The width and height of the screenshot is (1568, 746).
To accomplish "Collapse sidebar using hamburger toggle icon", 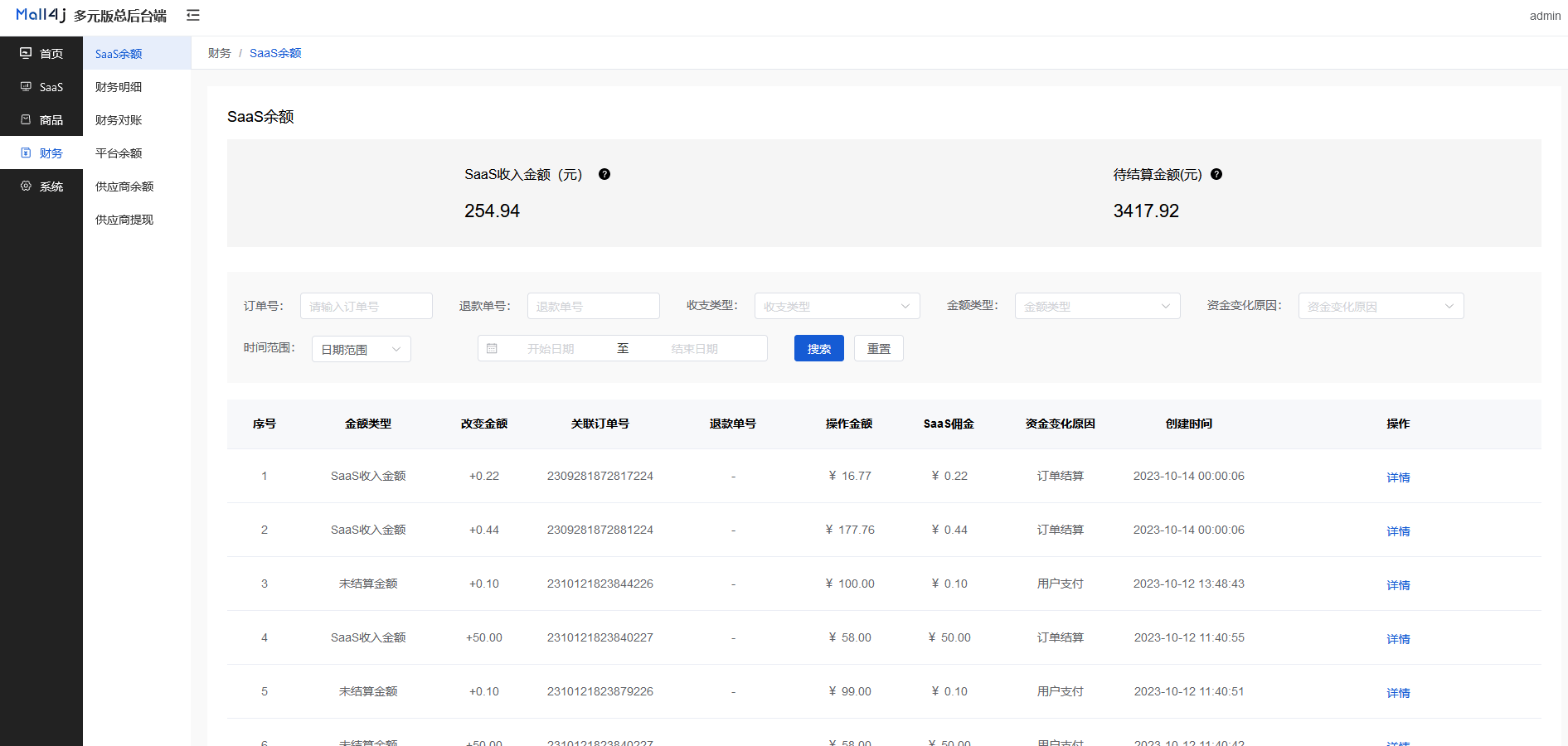I will (x=193, y=15).
